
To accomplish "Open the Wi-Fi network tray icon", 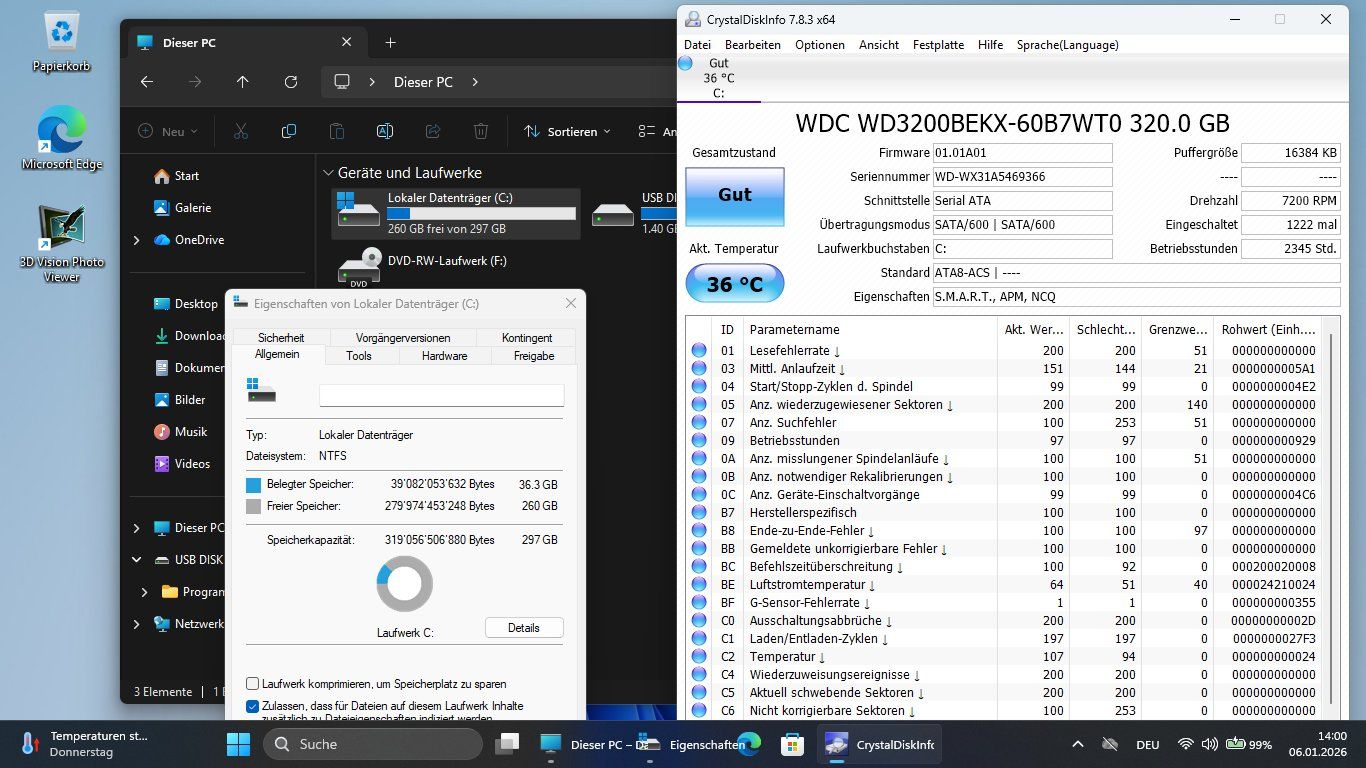I will [x=1186, y=744].
